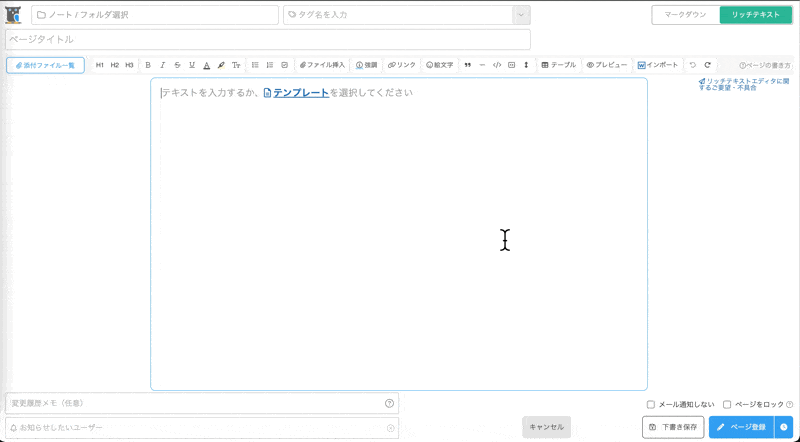Expand the tag name dropdown arrow
Screen dimensions: 800x442
coord(521,15)
